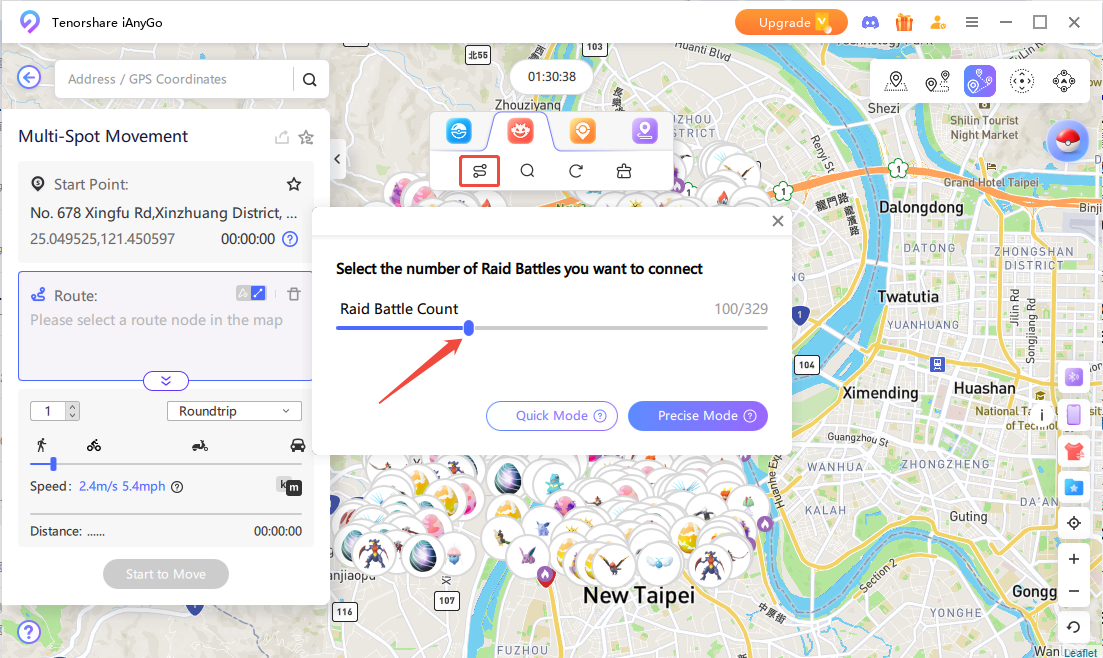1103x658 pixels.
Task: Toggle the km/m distance unit switch
Action: tap(289, 487)
